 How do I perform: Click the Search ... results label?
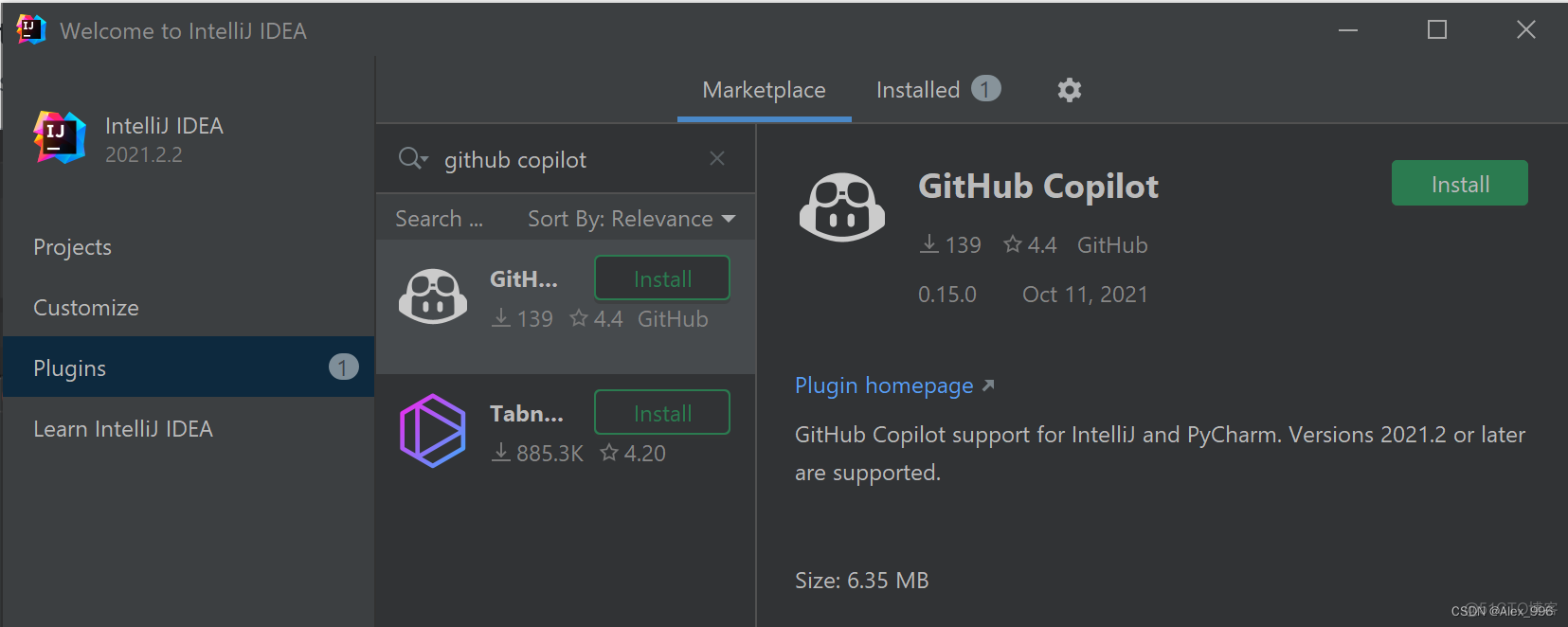click(x=440, y=219)
